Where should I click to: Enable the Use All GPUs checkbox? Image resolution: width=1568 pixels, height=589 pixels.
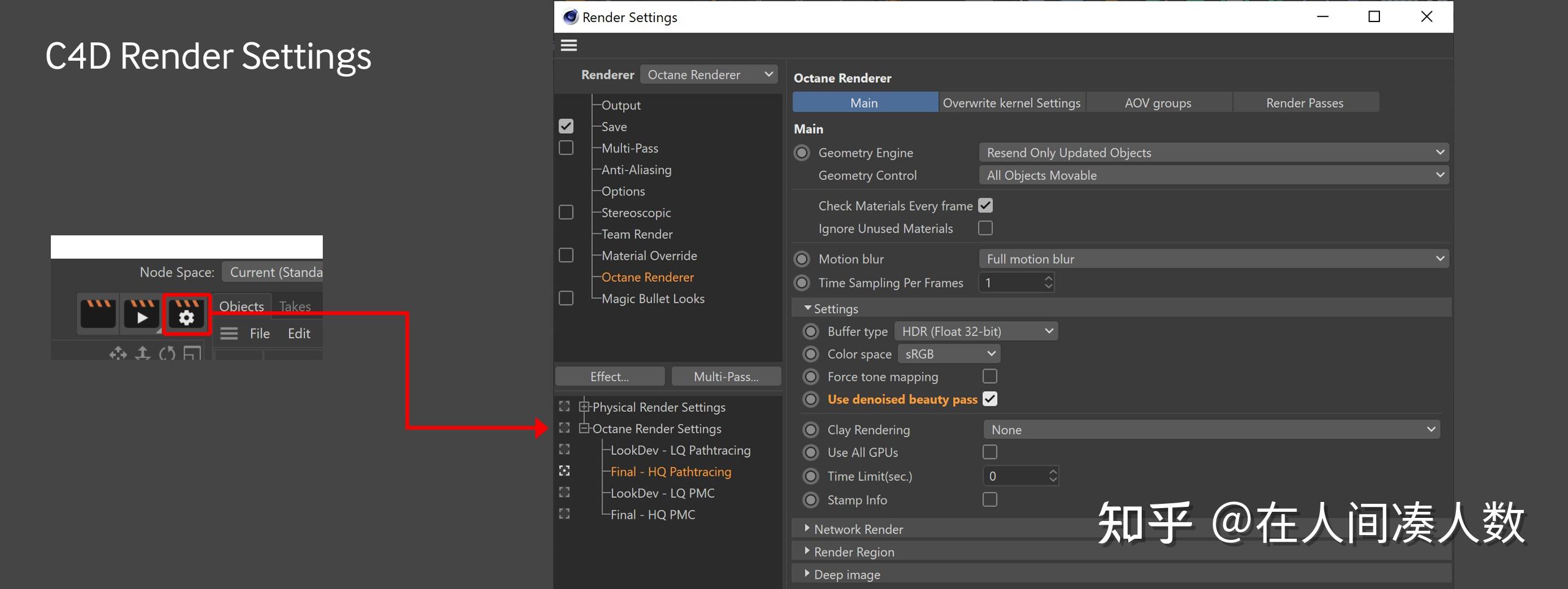990,452
